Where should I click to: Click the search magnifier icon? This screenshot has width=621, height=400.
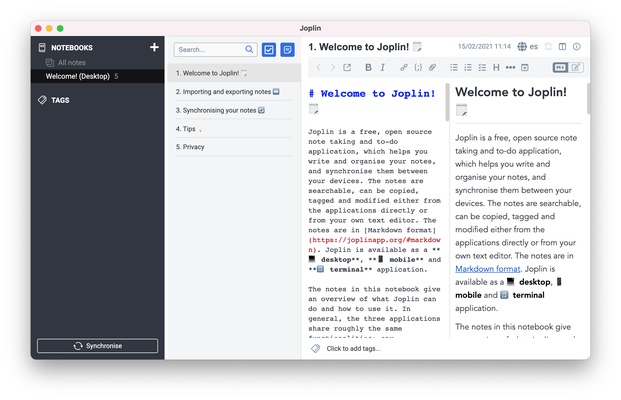[x=249, y=50]
